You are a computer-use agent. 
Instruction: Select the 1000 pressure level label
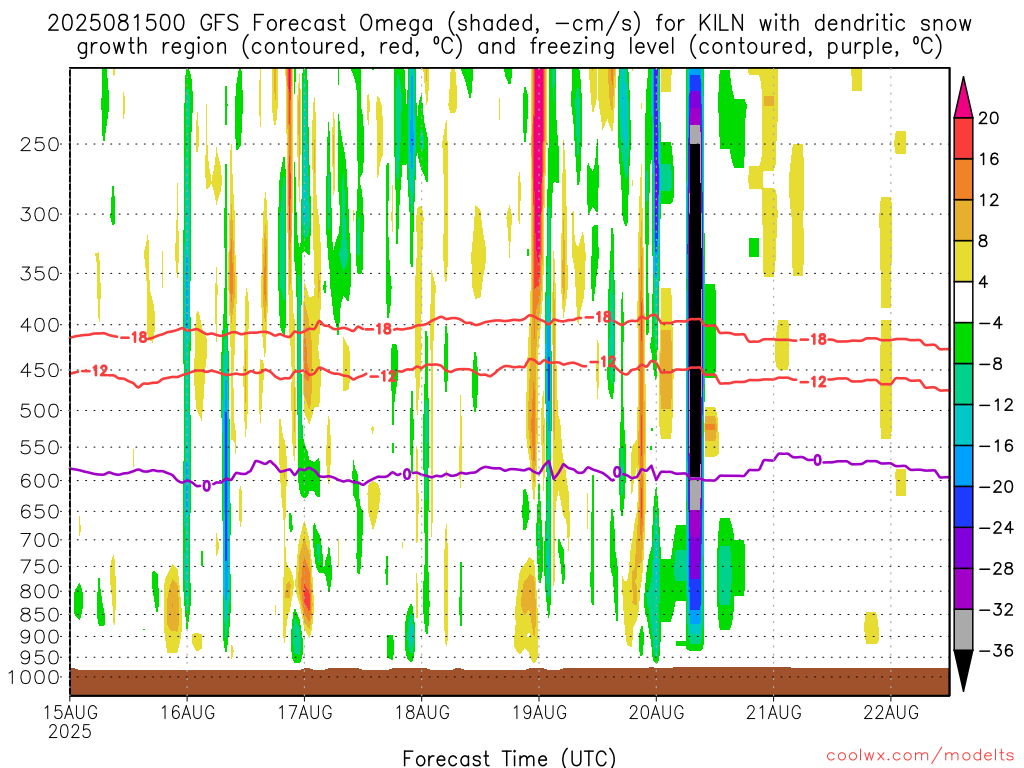[34, 678]
